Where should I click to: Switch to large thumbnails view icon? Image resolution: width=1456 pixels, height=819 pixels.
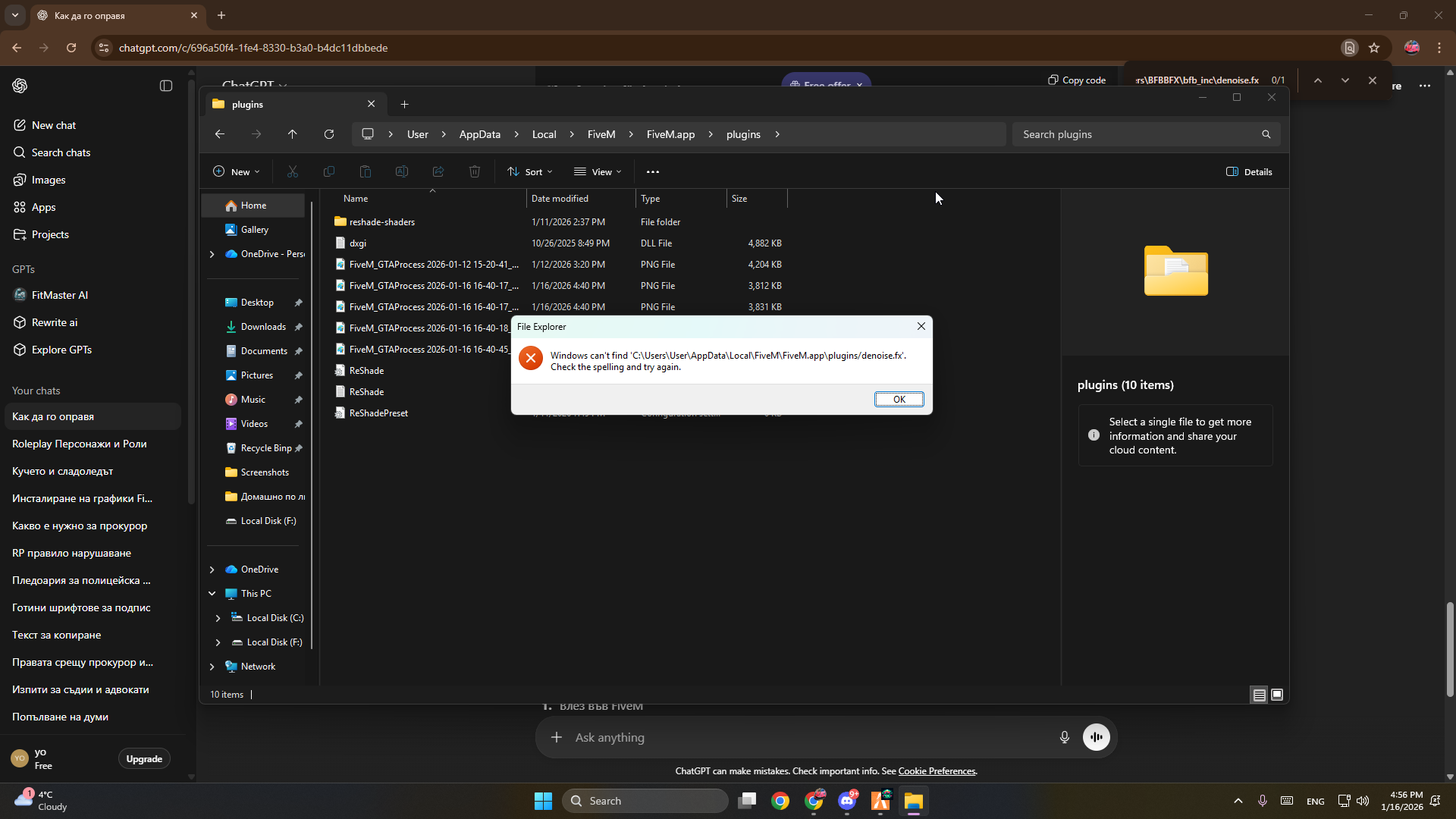1277,695
